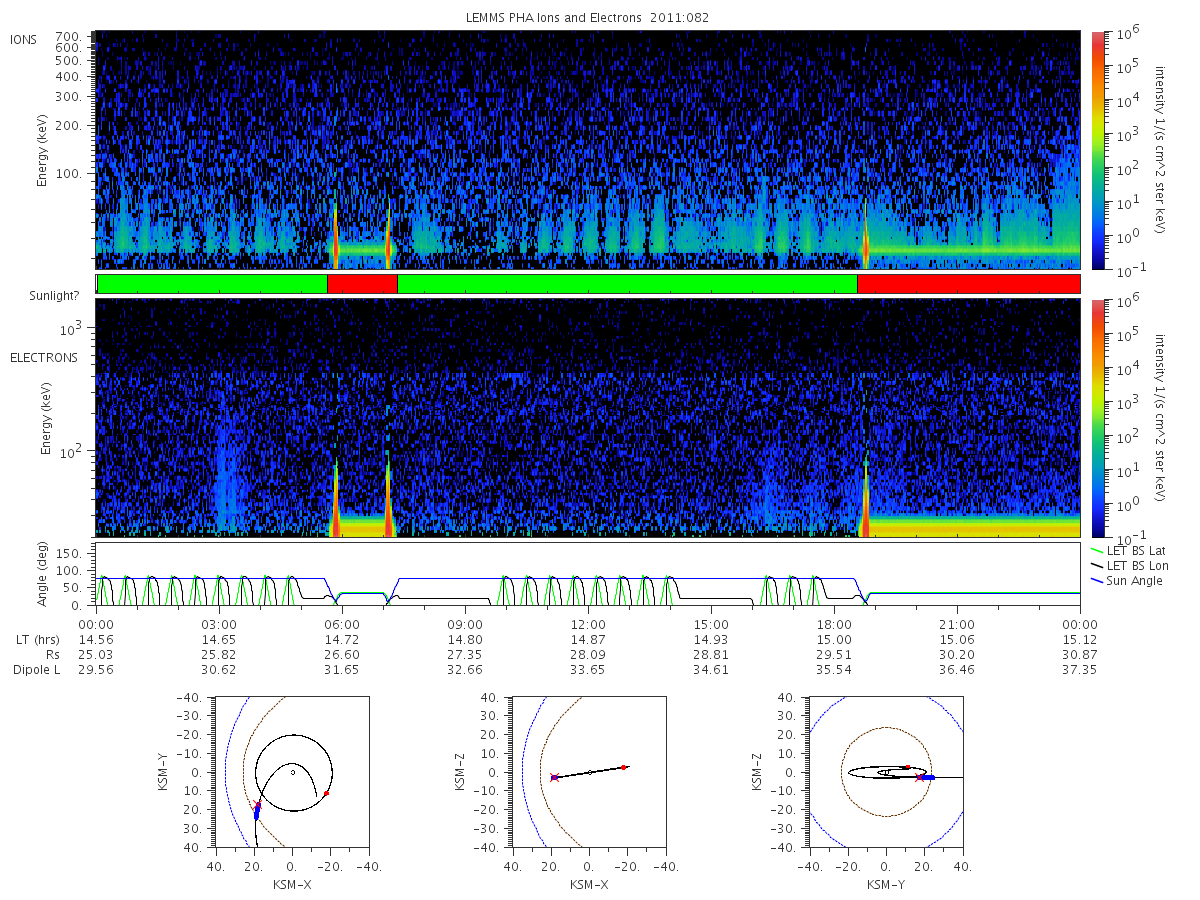1200x900 pixels.
Task: Select the long red Sunlight segment at right
Action: [968, 284]
